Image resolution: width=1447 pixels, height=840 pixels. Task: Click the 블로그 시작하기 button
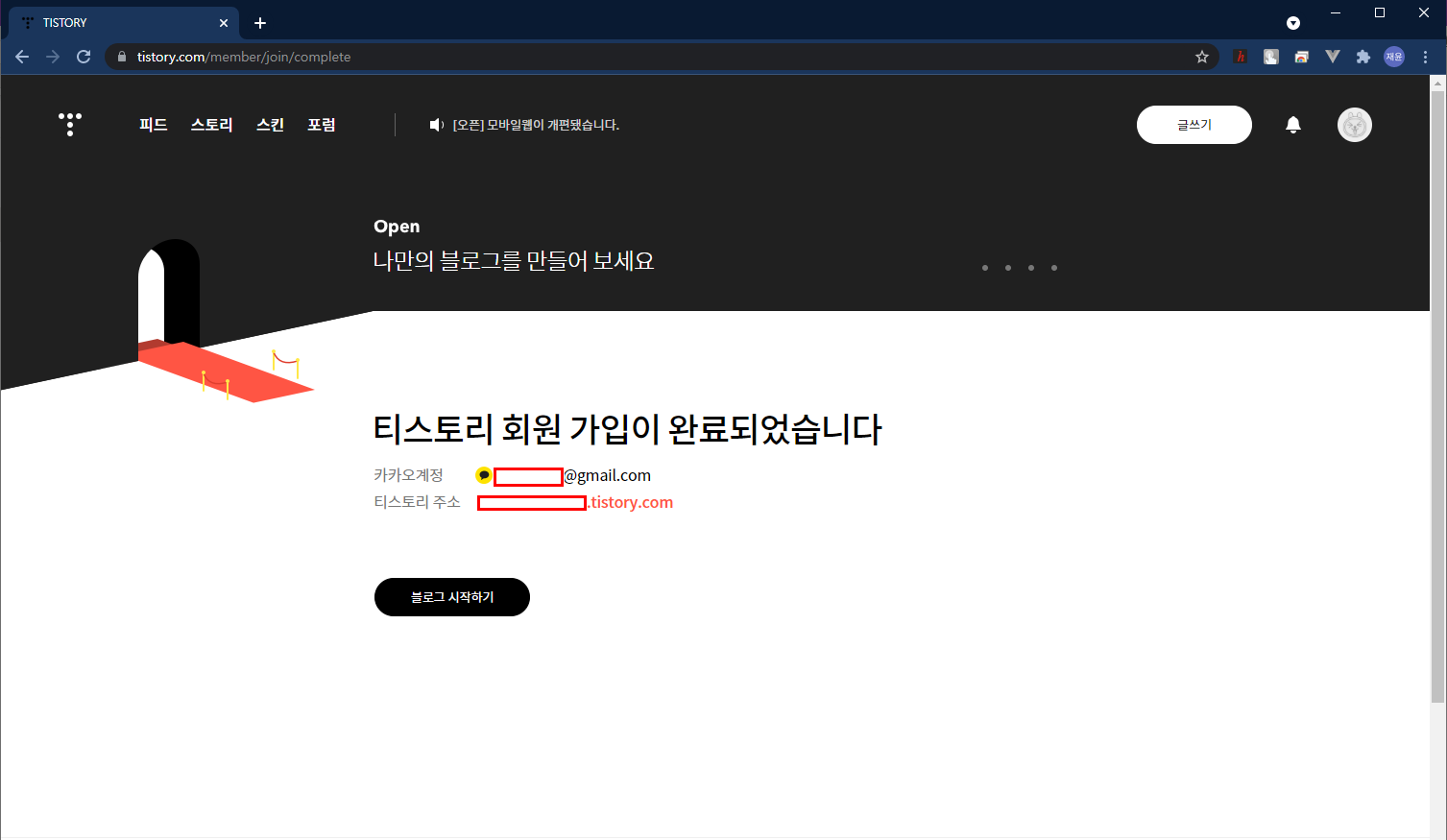point(452,597)
